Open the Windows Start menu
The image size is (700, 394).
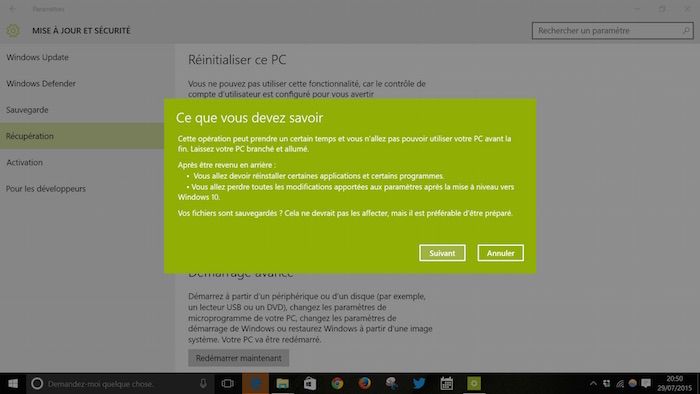[x=13, y=384]
